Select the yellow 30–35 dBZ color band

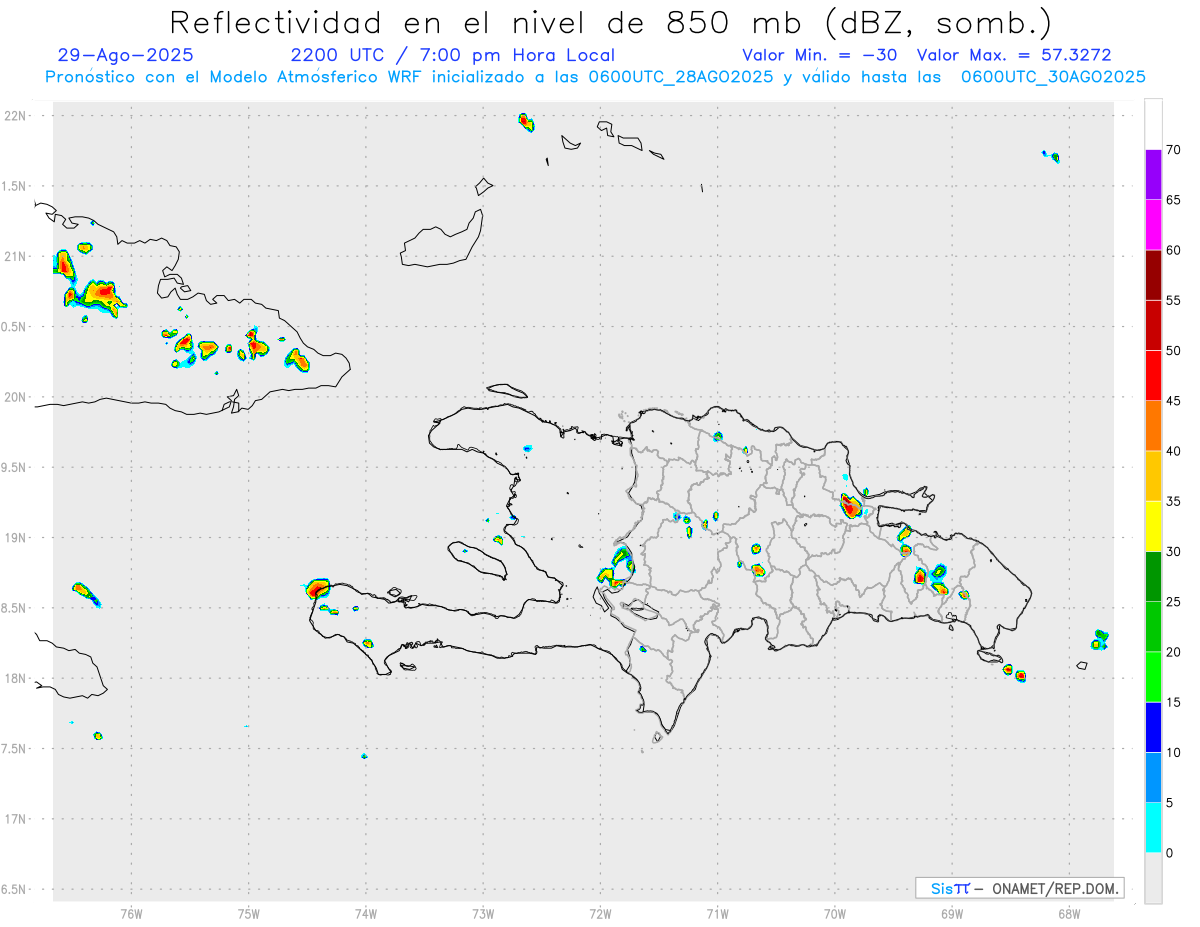point(1153,526)
